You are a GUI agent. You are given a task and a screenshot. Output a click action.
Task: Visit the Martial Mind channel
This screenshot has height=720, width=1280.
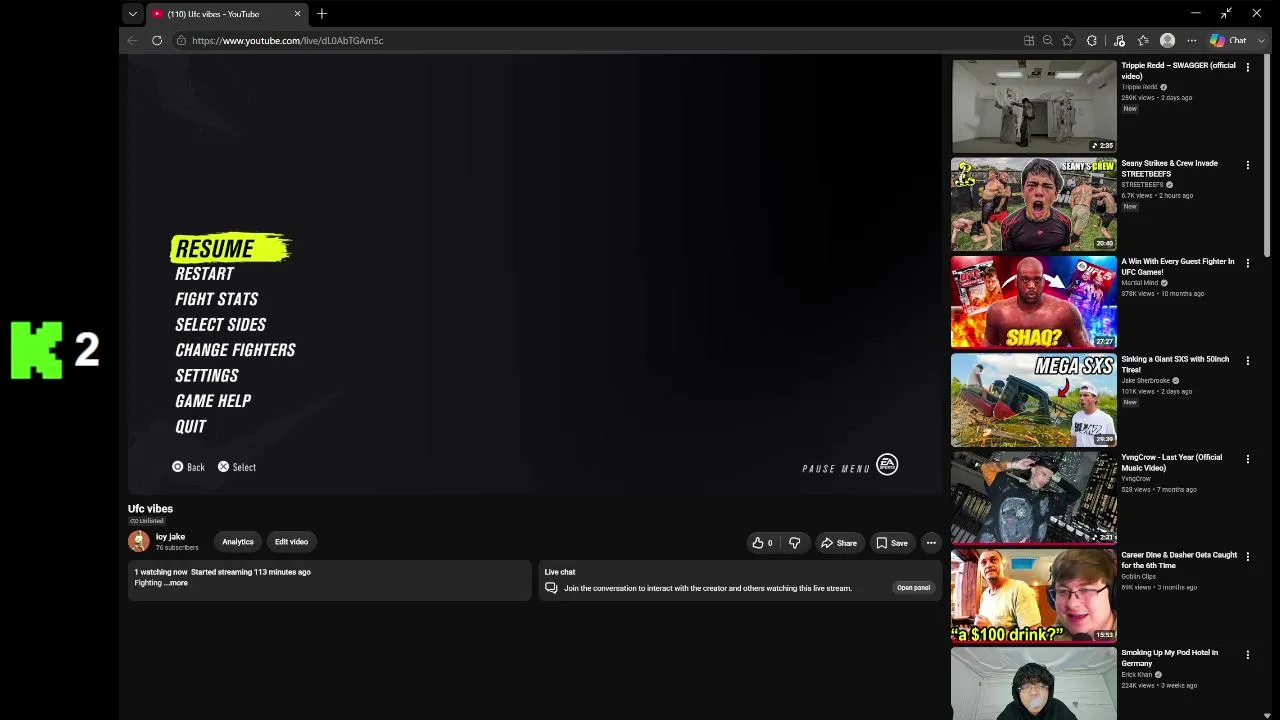(x=1139, y=283)
